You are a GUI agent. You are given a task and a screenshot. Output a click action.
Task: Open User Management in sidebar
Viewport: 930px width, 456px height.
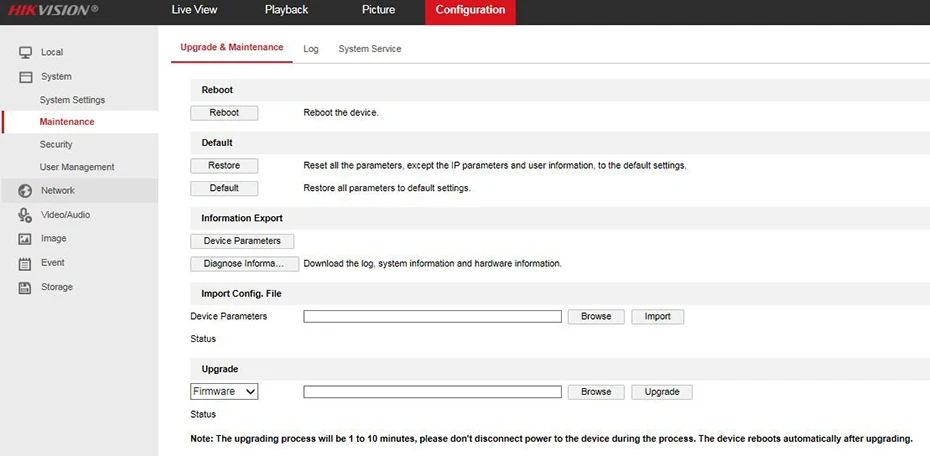[77, 167]
